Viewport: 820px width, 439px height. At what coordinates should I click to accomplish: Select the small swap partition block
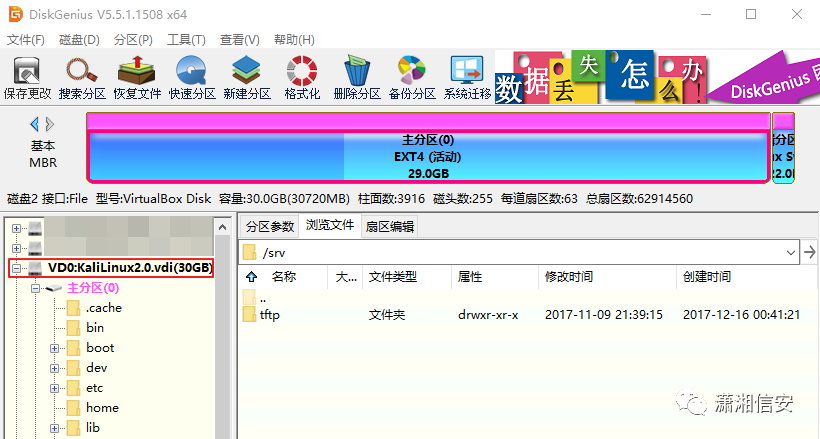point(783,148)
